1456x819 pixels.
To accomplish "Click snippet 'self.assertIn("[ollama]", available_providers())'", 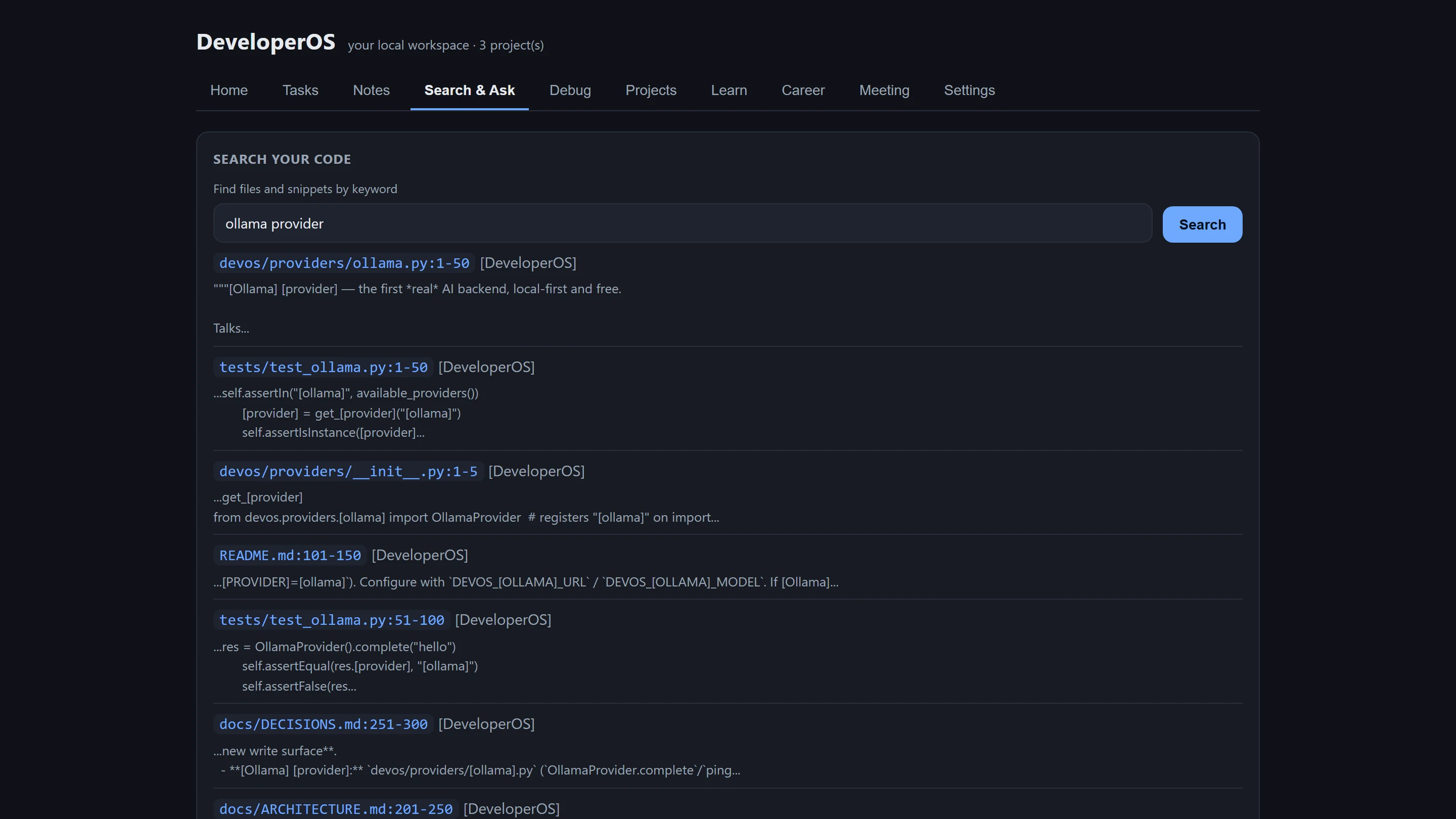I will 346,393.
